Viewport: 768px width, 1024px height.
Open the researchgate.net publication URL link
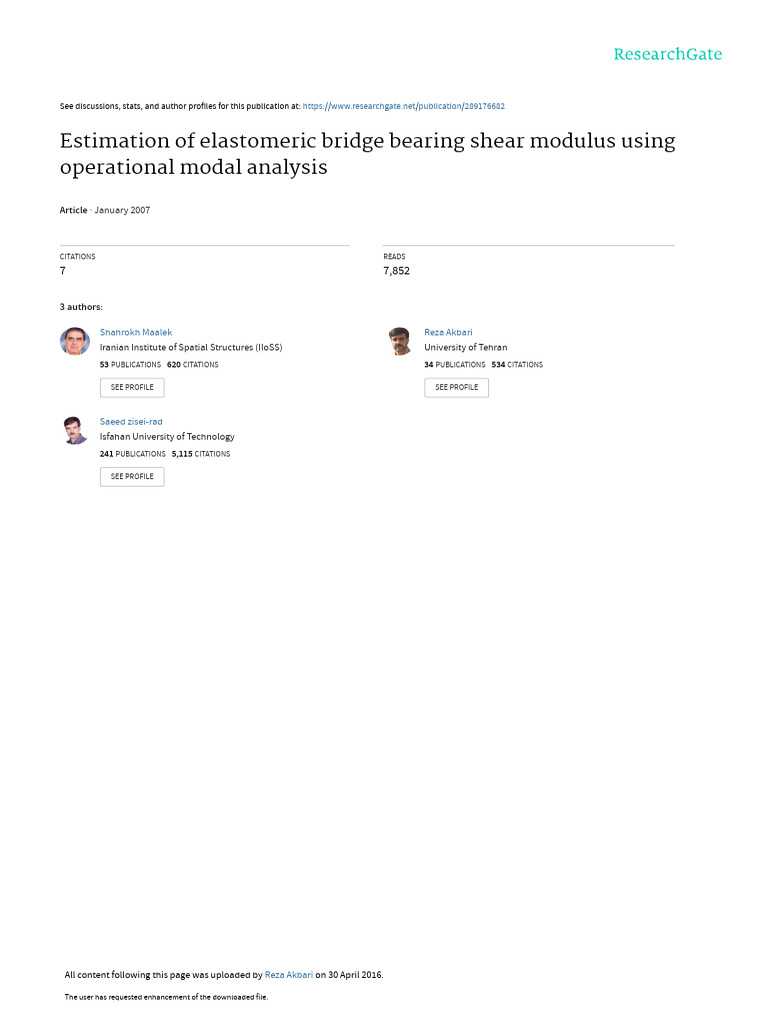tap(410, 106)
